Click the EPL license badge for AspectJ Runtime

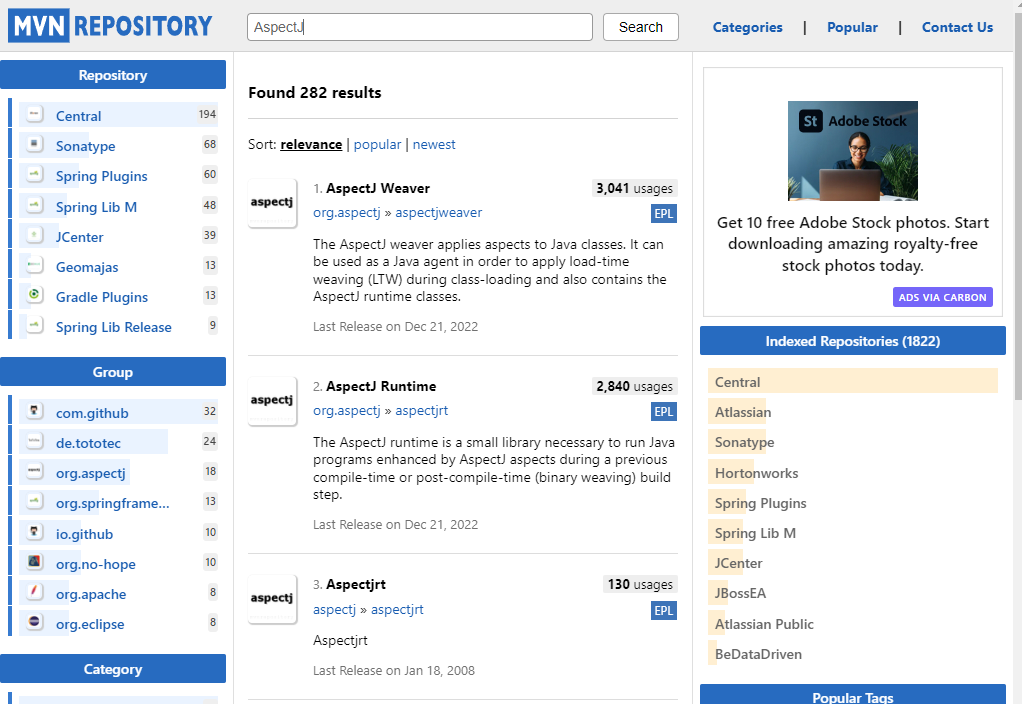coord(664,412)
